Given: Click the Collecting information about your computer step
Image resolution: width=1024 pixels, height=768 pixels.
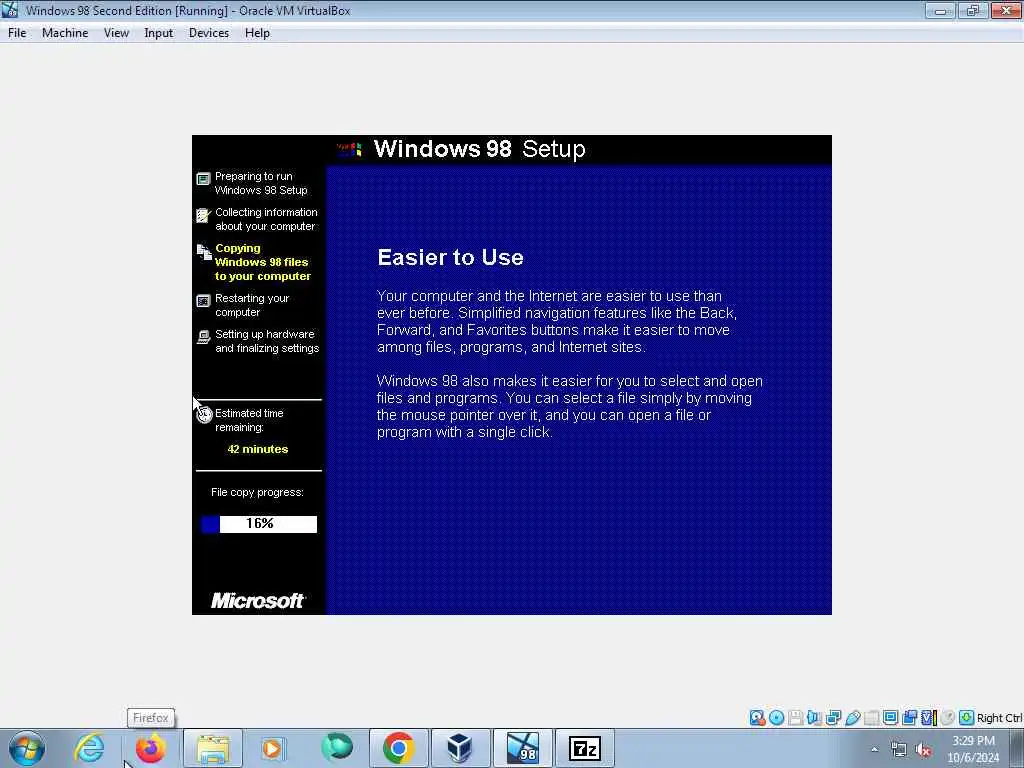Looking at the screenshot, I should [x=266, y=219].
